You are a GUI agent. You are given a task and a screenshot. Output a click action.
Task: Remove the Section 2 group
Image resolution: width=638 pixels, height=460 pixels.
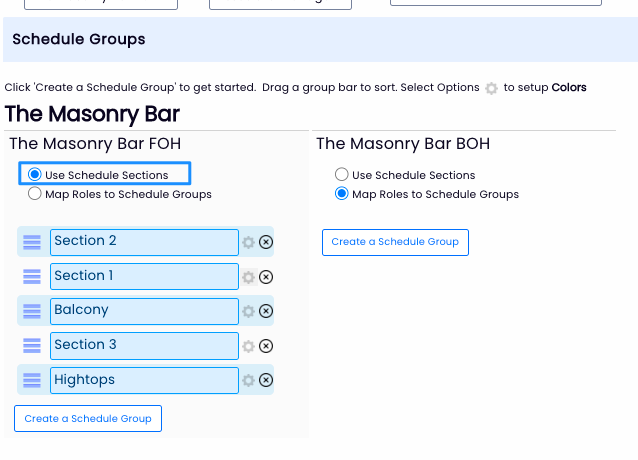click(x=266, y=242)
